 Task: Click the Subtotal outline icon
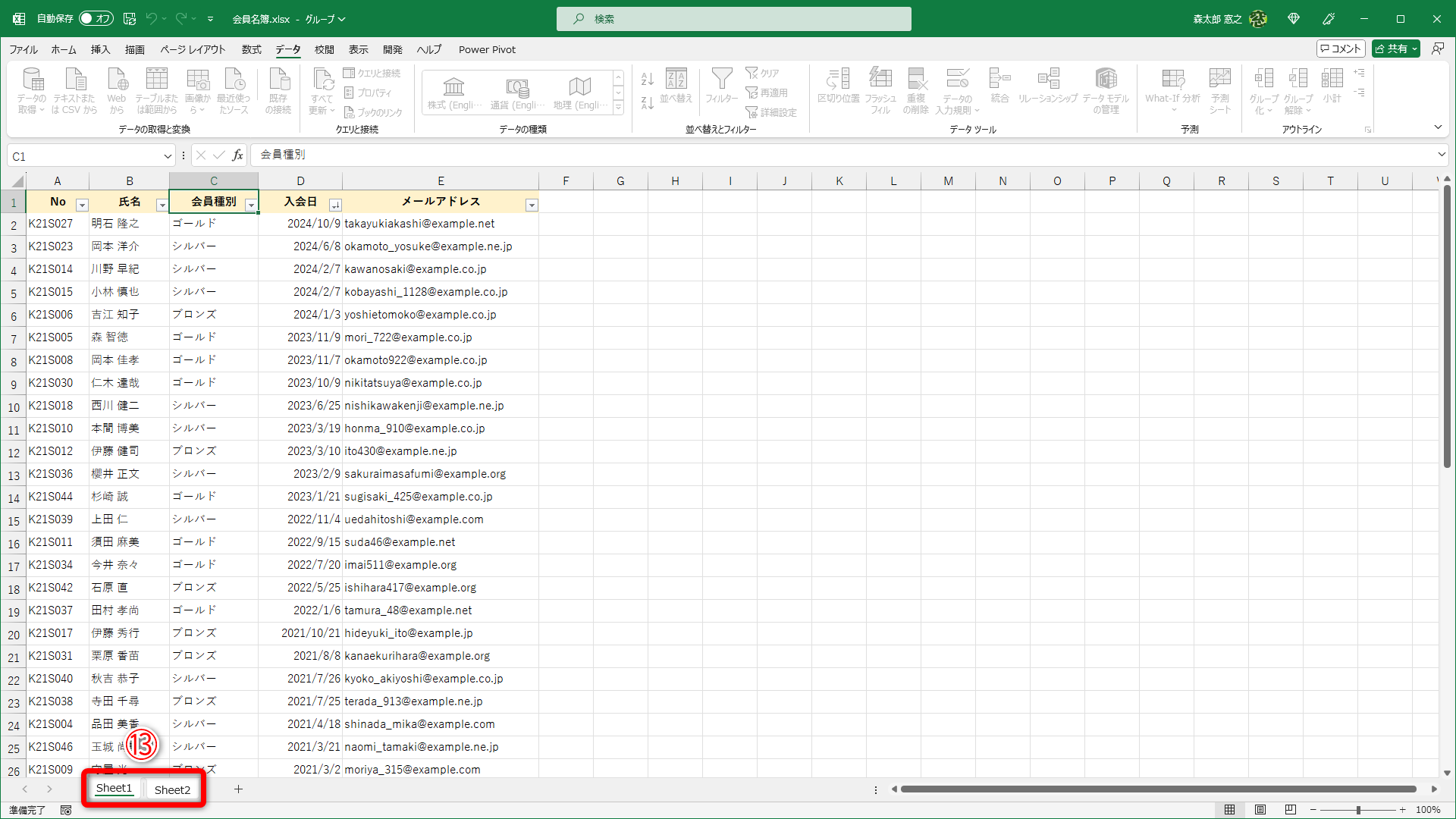(x=1332, y=79)
